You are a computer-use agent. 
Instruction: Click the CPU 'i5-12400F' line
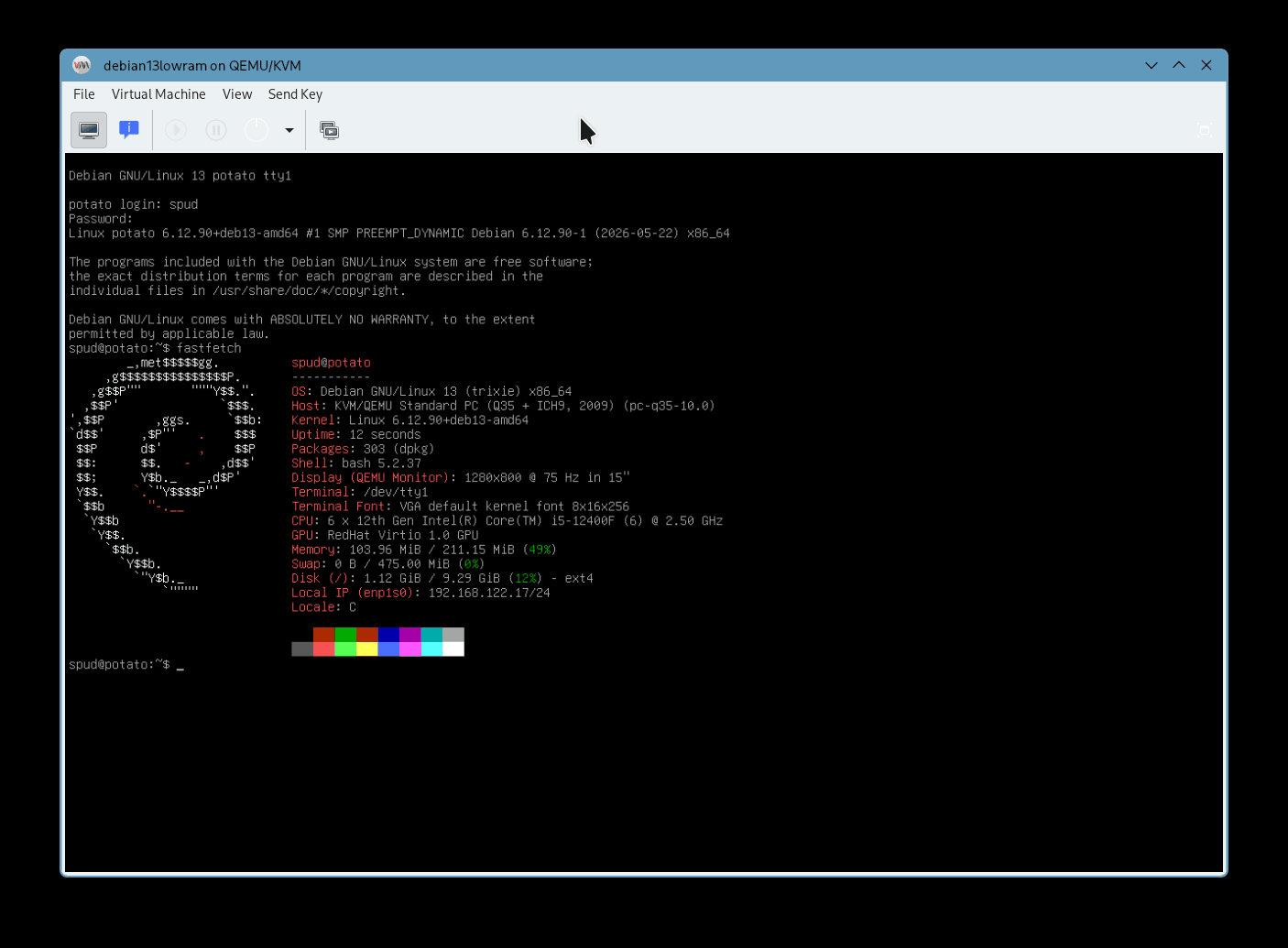[507, 521]
